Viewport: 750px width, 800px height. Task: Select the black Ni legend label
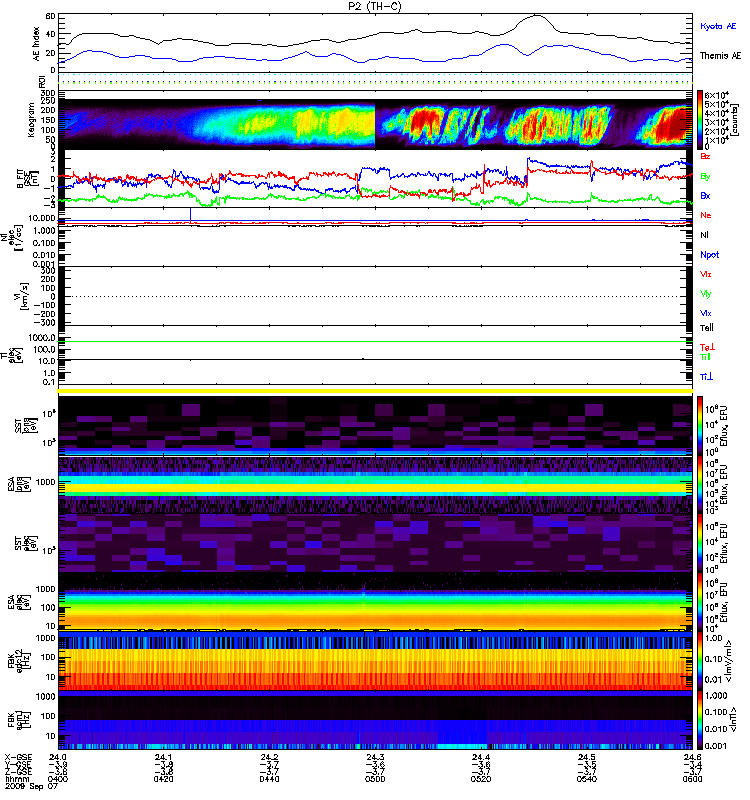point(704,235)
